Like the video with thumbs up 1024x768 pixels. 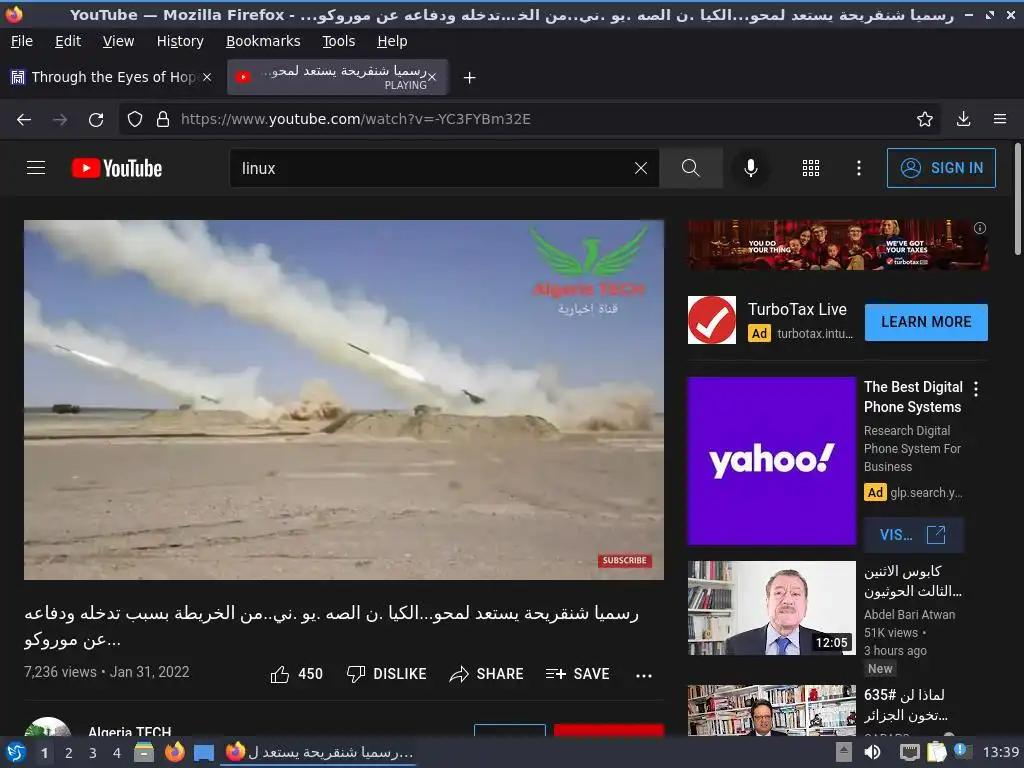pyautogui.click(x=296, y=674)
